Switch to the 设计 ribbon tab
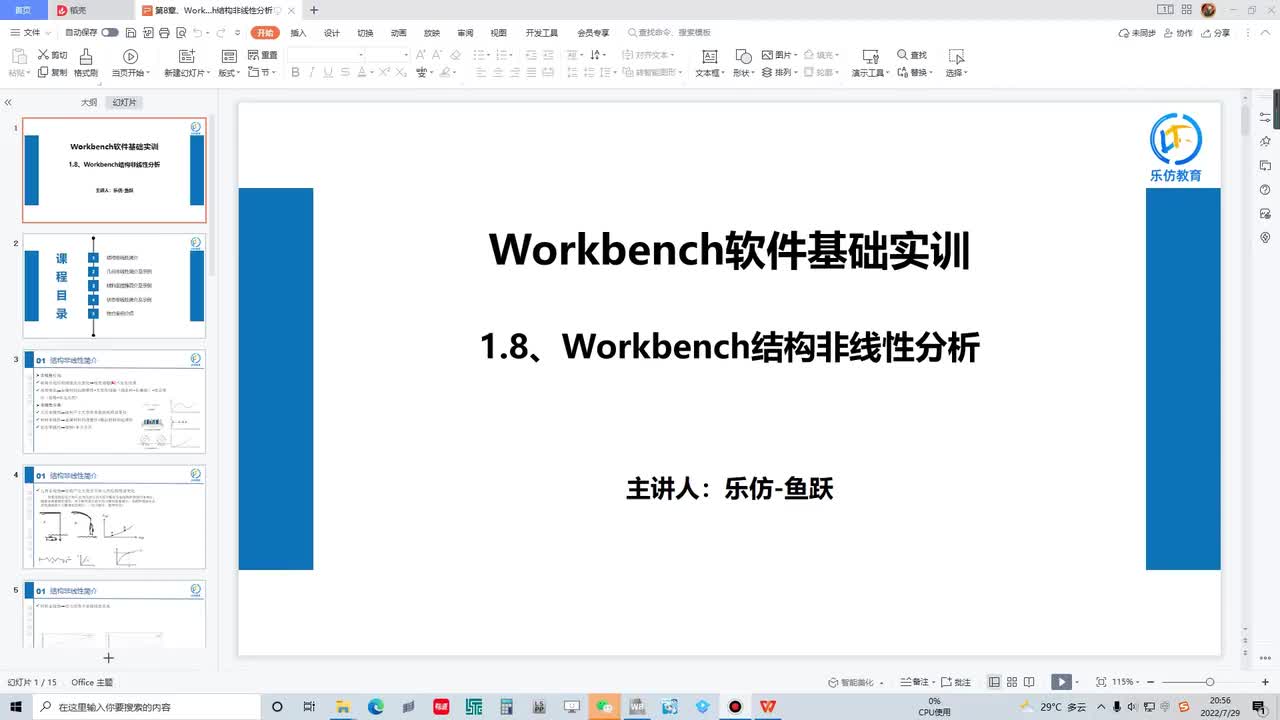The width and height of the screenshot is (1280, 720). (x=332, y=32)
